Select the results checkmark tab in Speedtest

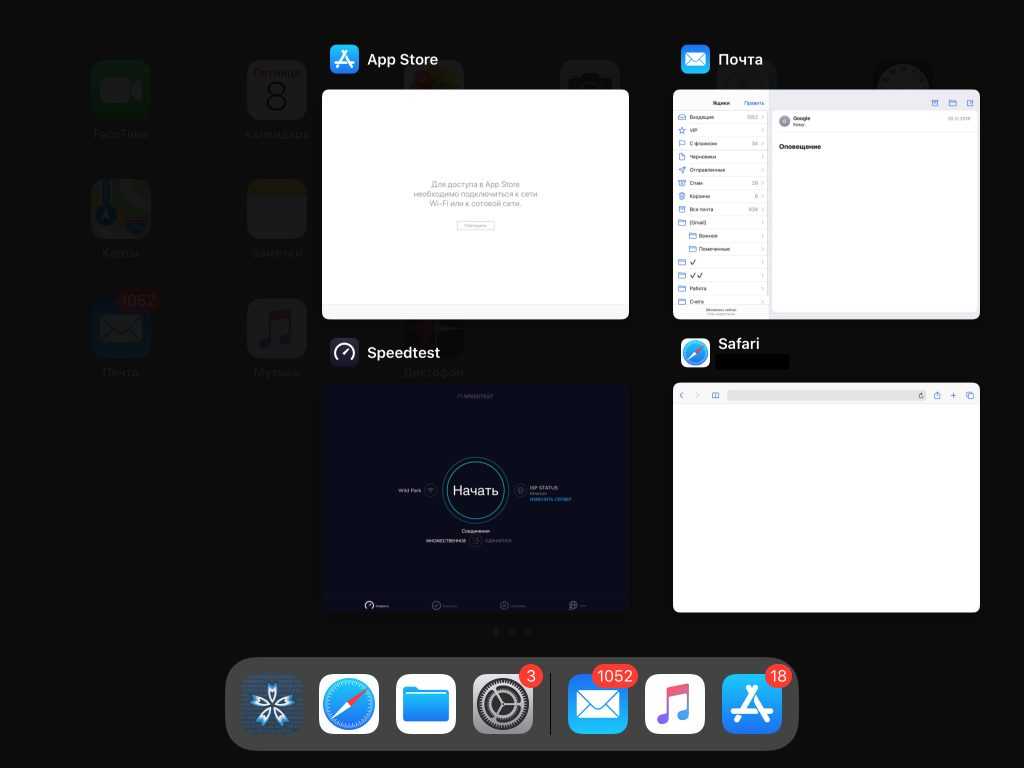pos(443,605)
